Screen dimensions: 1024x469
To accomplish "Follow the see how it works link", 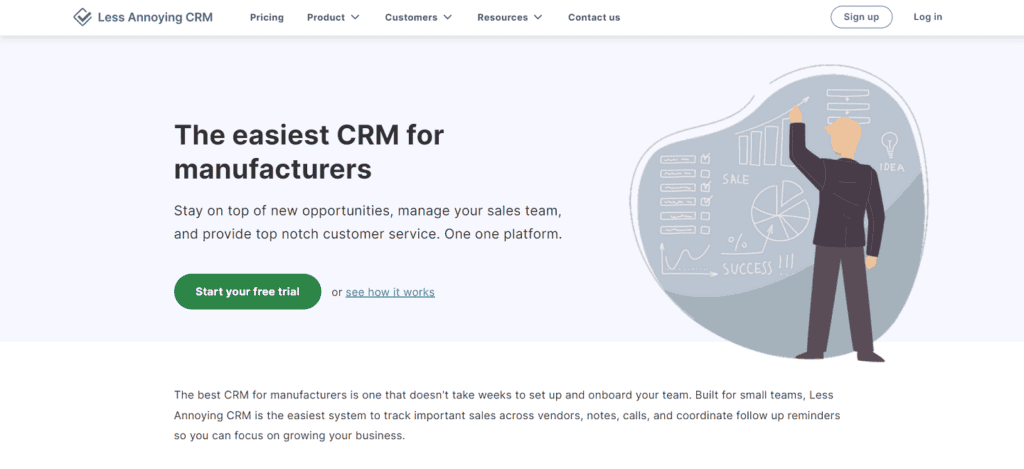I will [390, 292].
